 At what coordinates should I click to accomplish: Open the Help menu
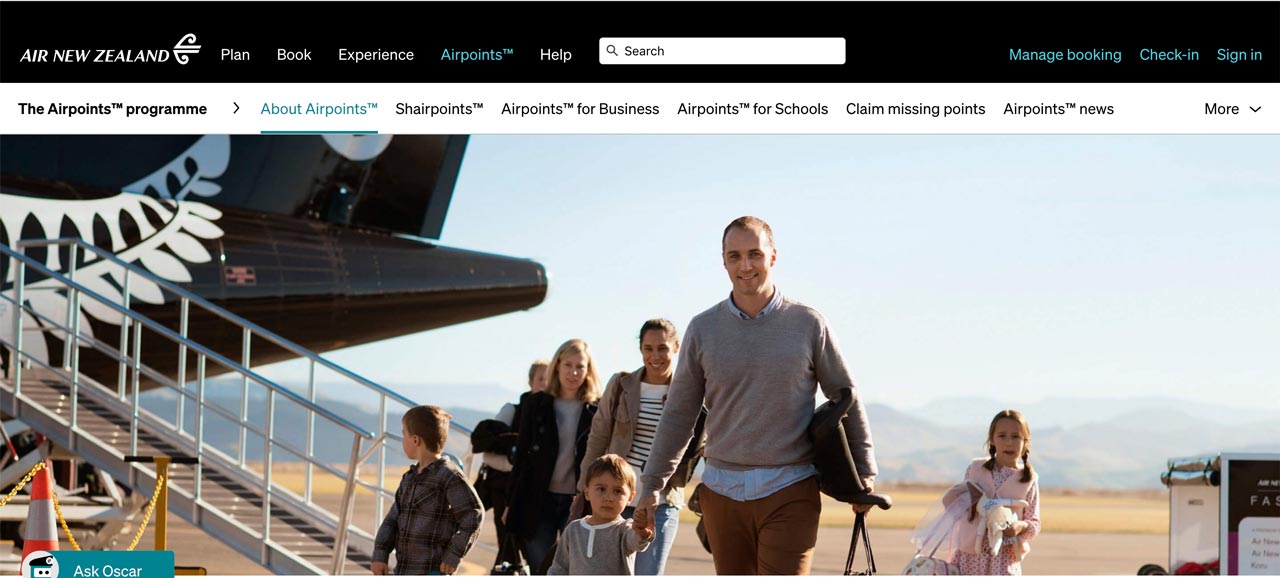(x=556, y=55)
